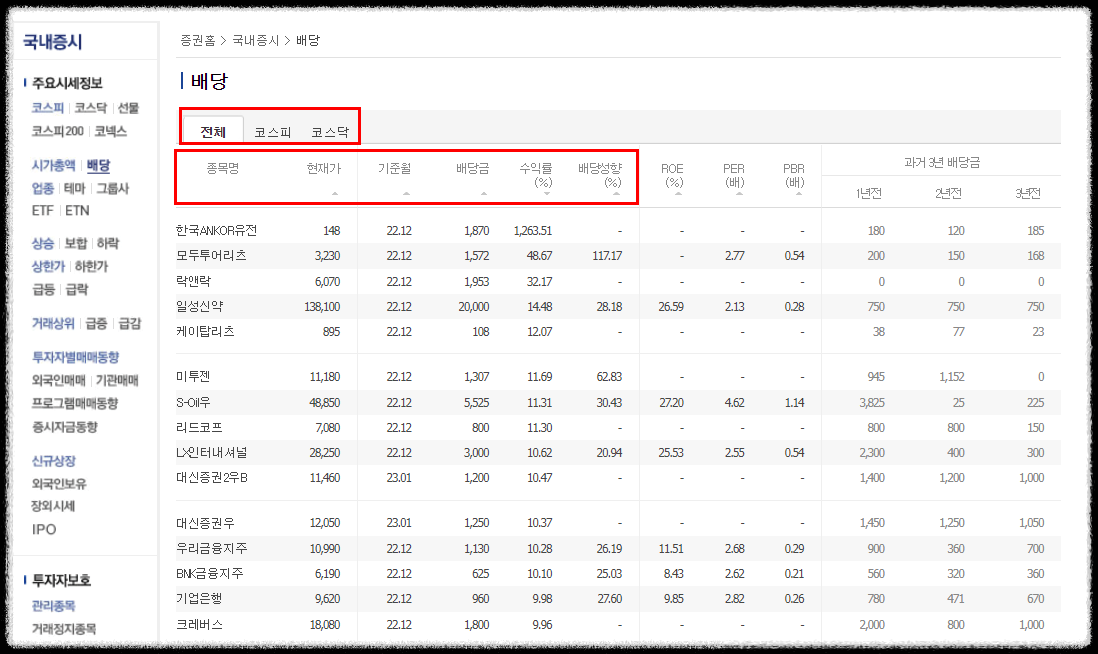Open 락앤락 stock name
Viewport: 1098px width, 654px height.
click(193, 281)
